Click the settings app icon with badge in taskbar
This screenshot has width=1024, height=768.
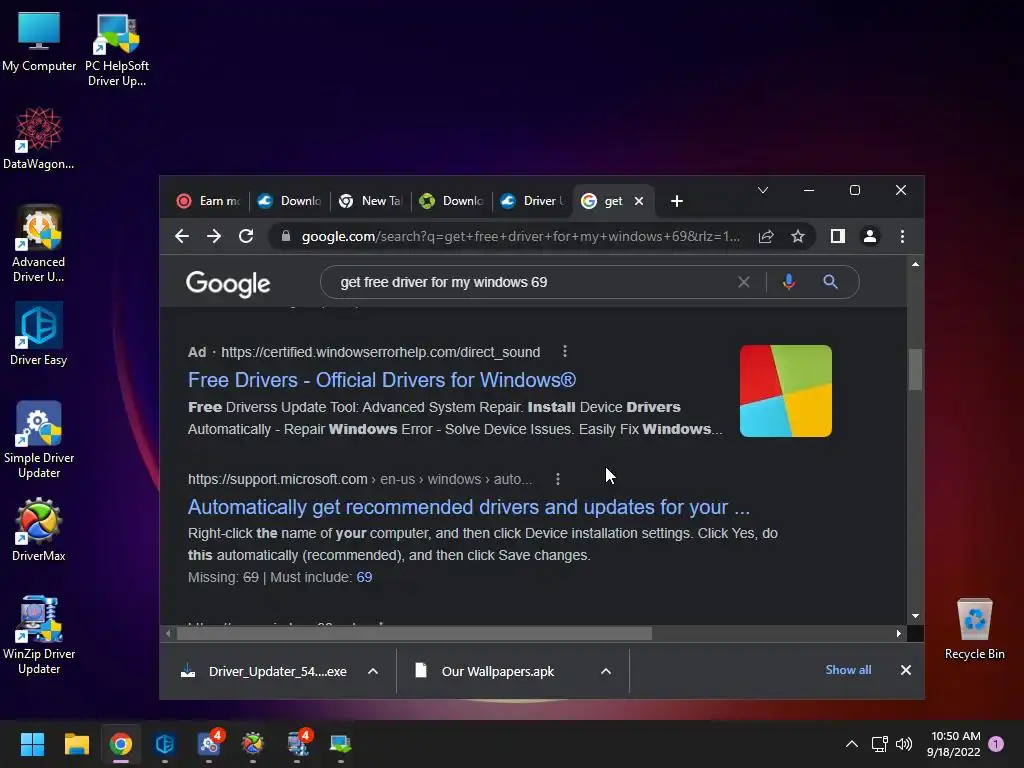pos(209,744)
